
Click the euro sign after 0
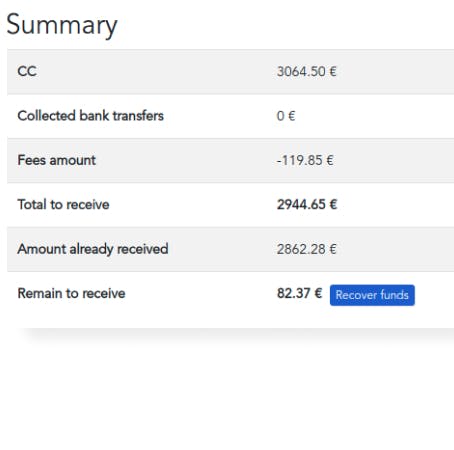pos(291,116)
